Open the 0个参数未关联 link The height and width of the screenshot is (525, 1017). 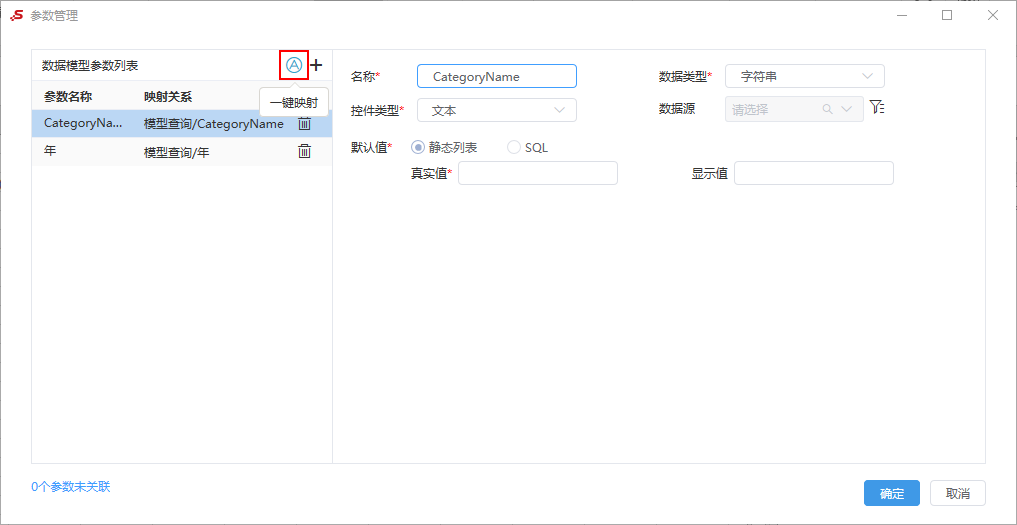coord(71,487)
